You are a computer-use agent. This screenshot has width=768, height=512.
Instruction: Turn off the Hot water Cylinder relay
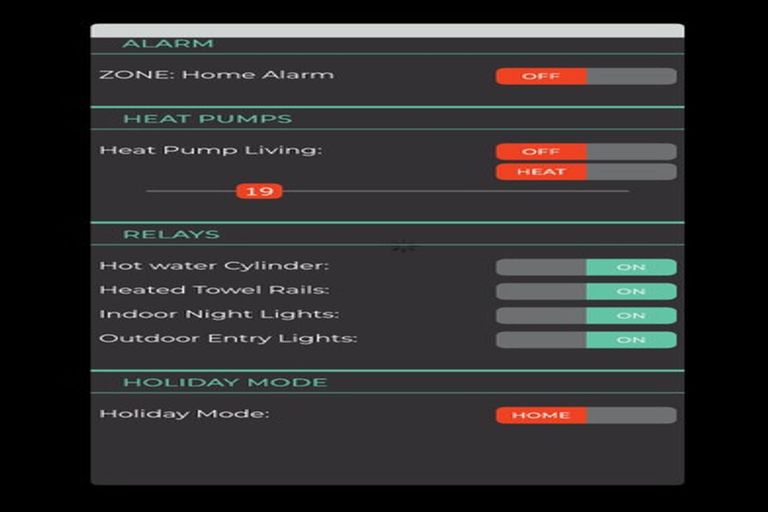(585, 267)
